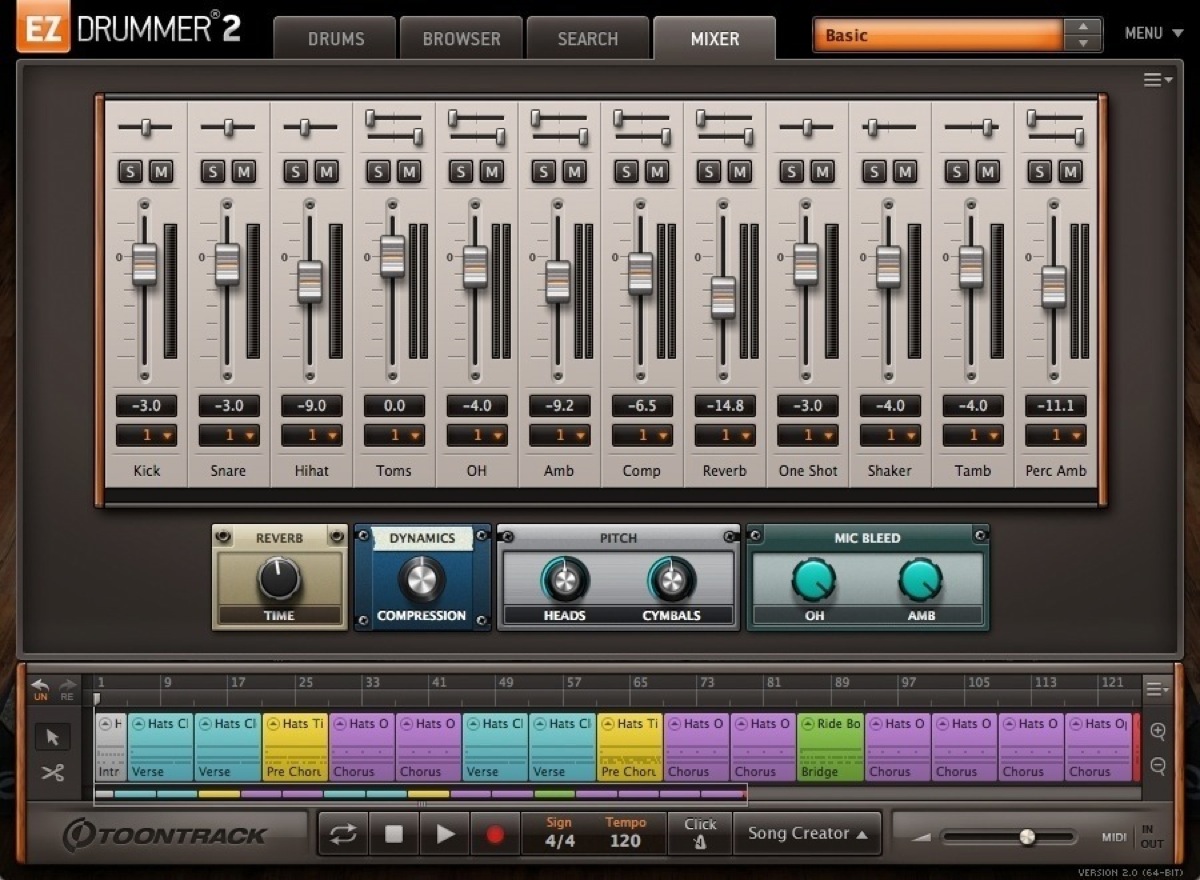Mute the Hihat channel
The image size is (1200, 880).
327,172
